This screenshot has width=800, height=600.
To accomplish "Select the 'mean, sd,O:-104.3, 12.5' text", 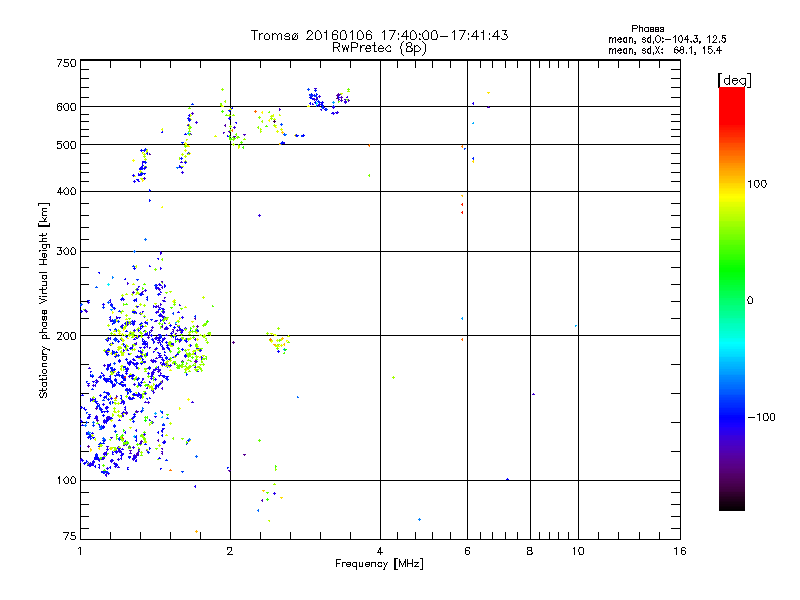I will click(667, 39).
